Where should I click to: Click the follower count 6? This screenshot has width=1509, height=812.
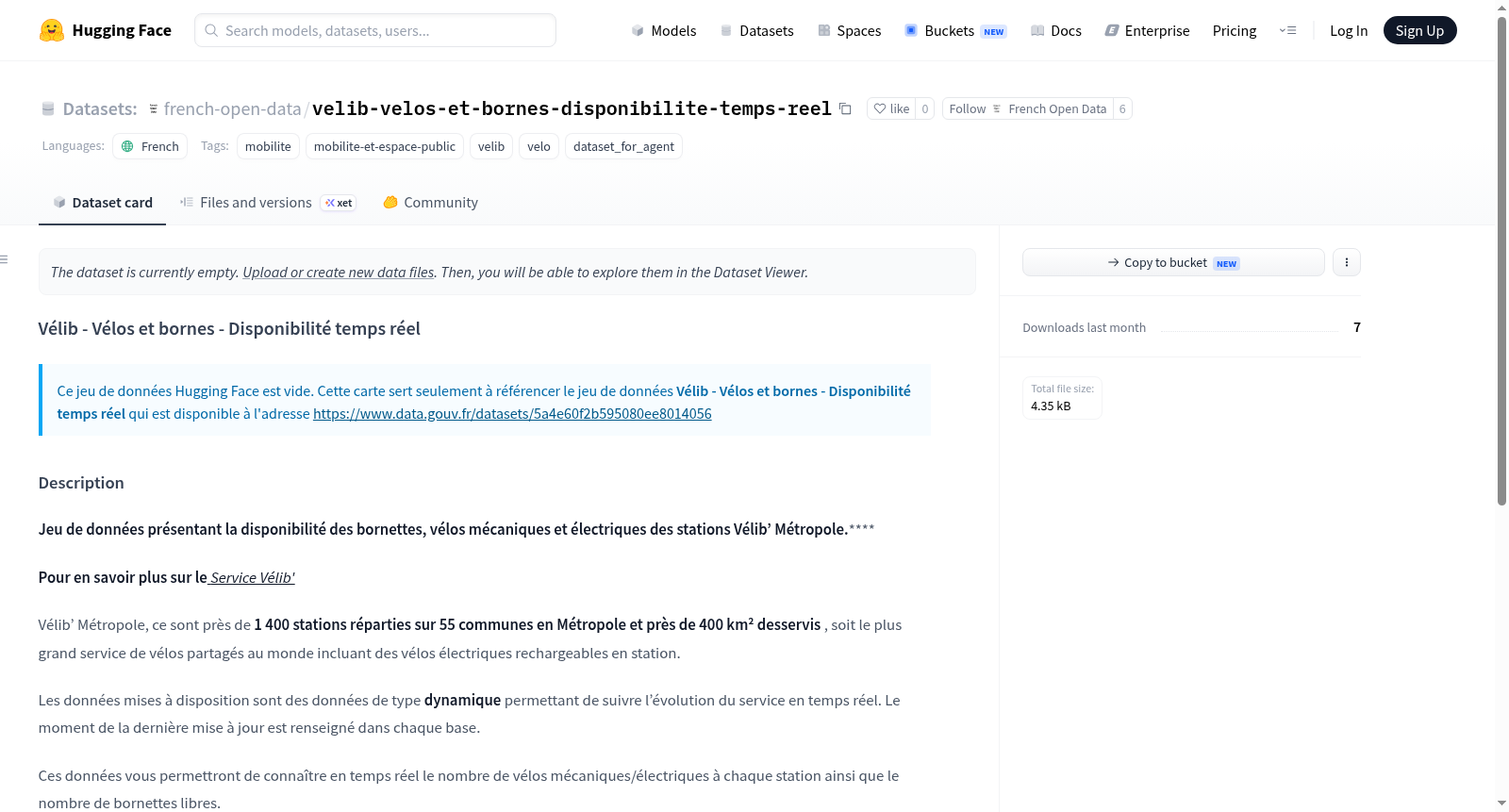tap(1122, 109)
